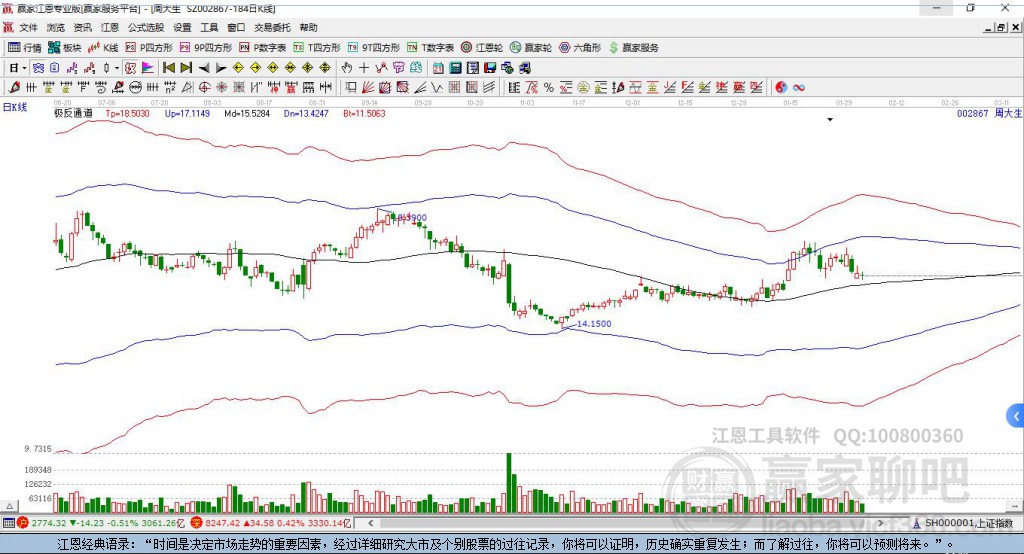Open the 浏览 menu

[x=56, y=27]
